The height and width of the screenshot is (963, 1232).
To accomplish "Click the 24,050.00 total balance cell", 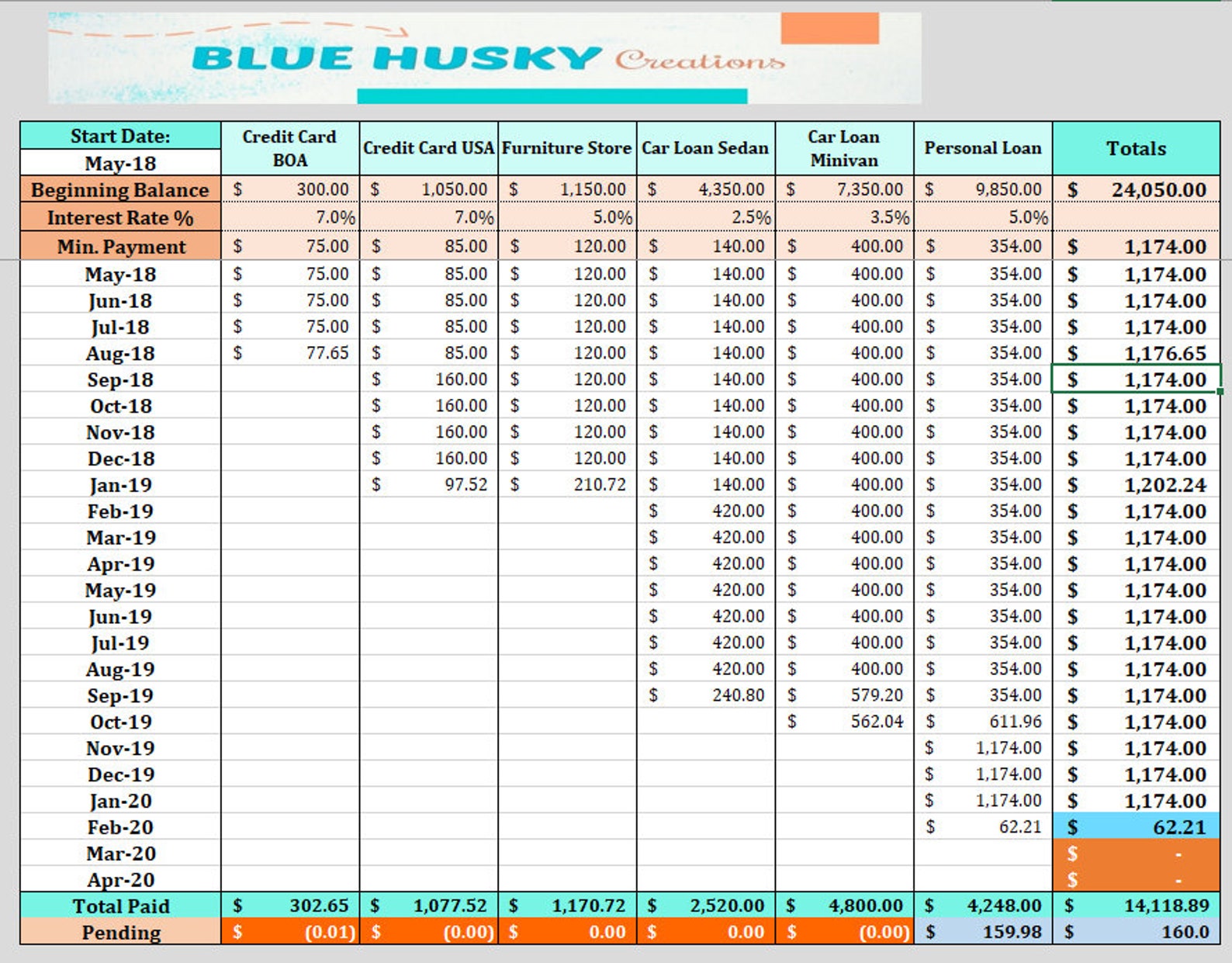I will 1136,189.
